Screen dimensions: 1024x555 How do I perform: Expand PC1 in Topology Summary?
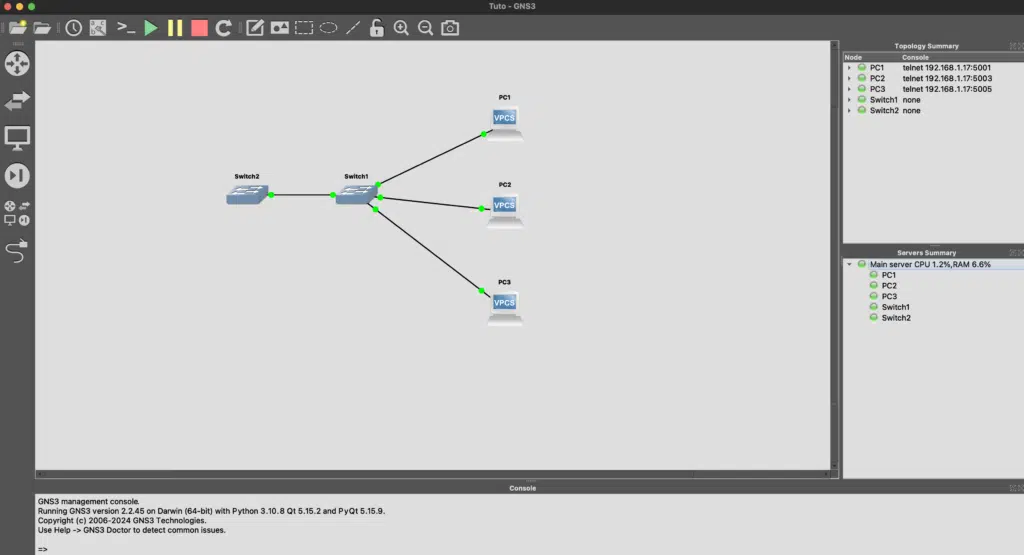click(x=849, y=68)
